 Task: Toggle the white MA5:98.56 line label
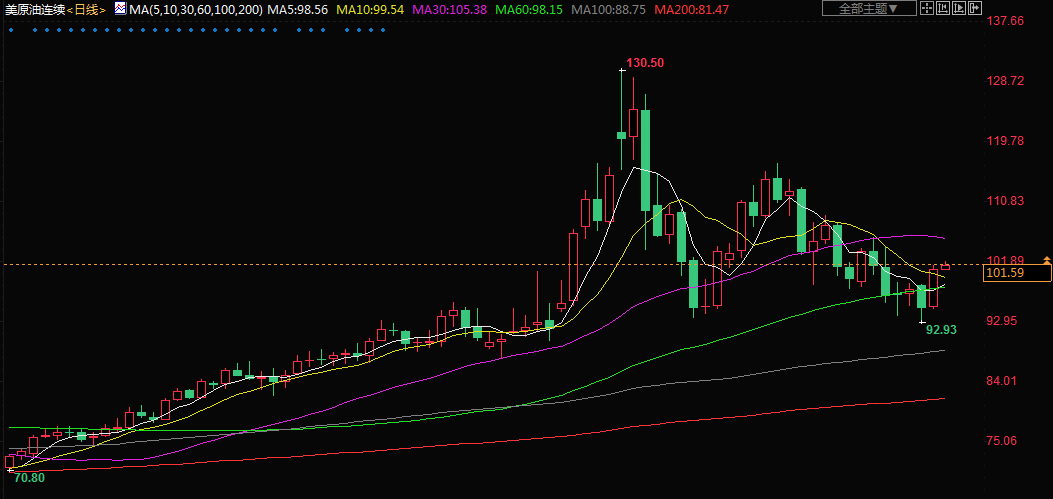(x=298, y=8)
